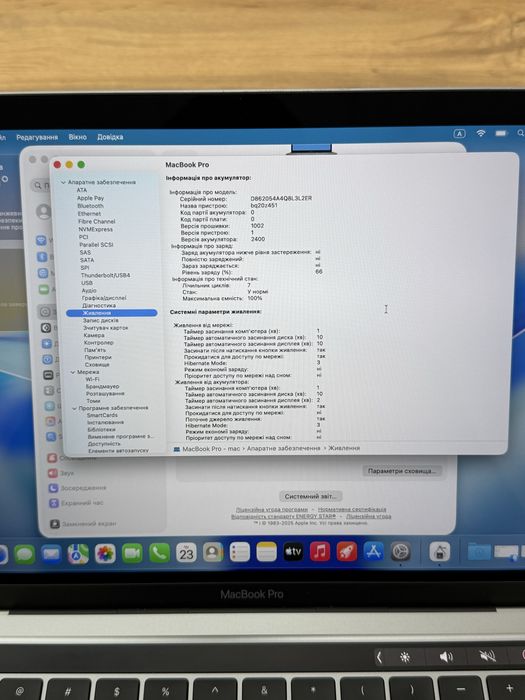This screenshot has height=700, width=525.
Task: Open the blue Downloads folder in the Dock
Action: click(479, 552)
